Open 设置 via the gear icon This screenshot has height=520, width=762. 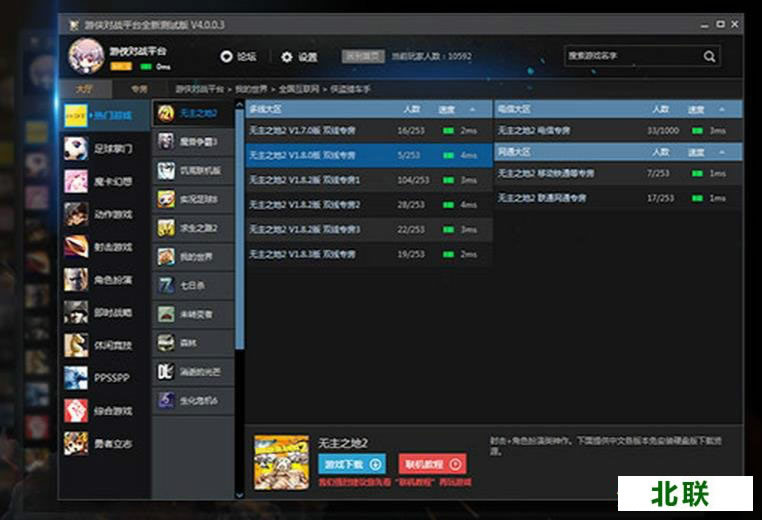click(287, 57)
